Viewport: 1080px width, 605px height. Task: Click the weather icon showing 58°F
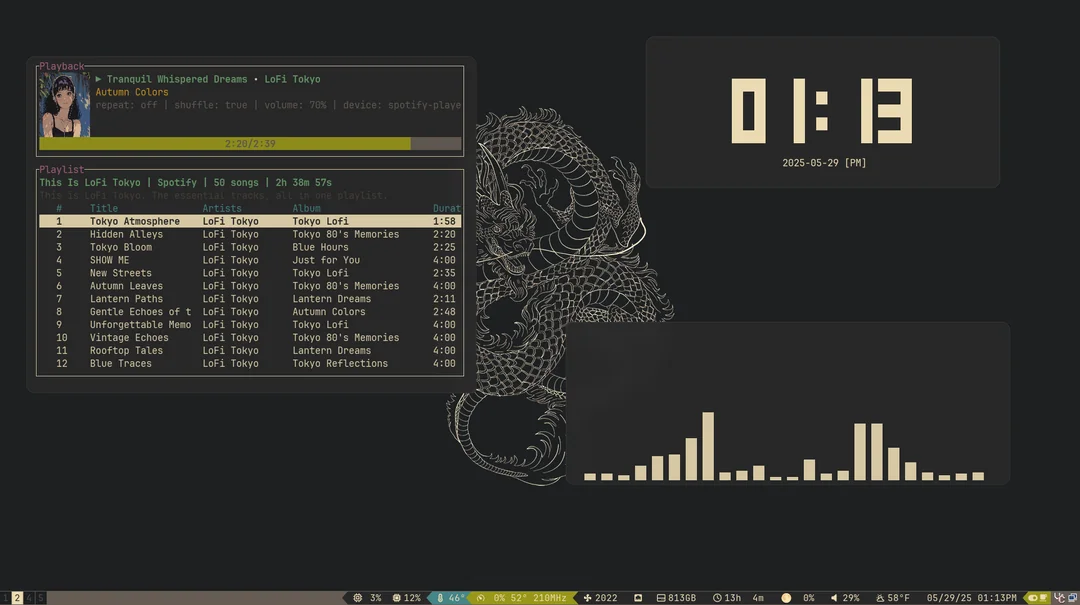pos(880,598)
